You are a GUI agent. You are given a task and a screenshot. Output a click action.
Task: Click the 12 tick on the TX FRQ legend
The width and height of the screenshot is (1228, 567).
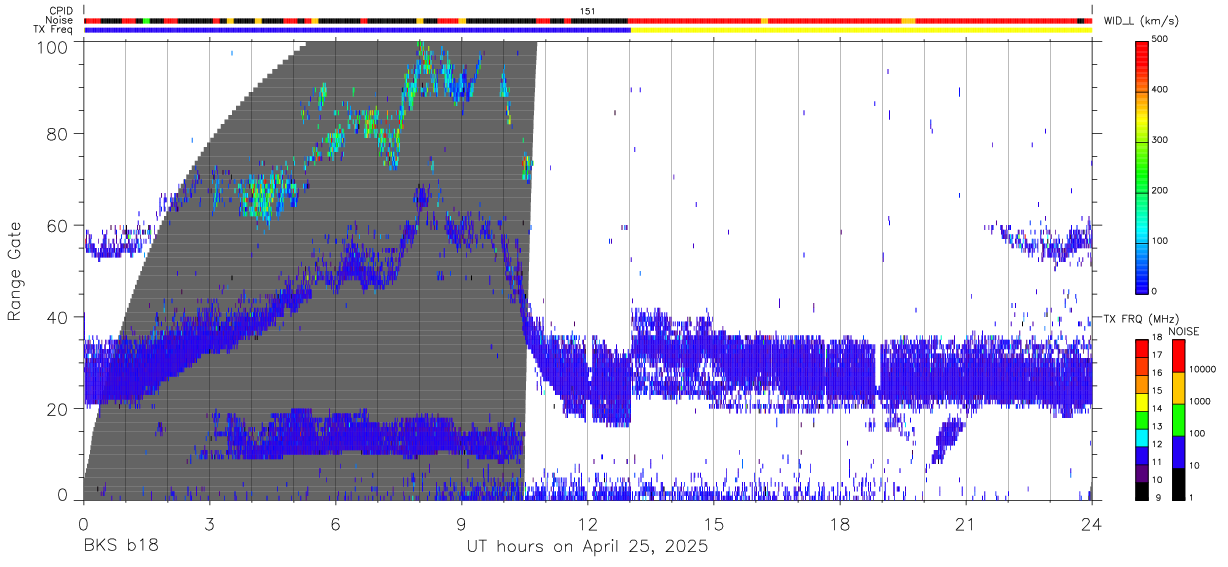click(1157, 444)
